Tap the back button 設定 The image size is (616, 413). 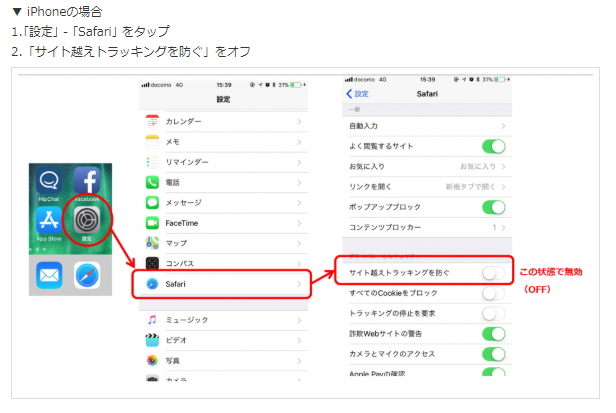click(356, 93)
